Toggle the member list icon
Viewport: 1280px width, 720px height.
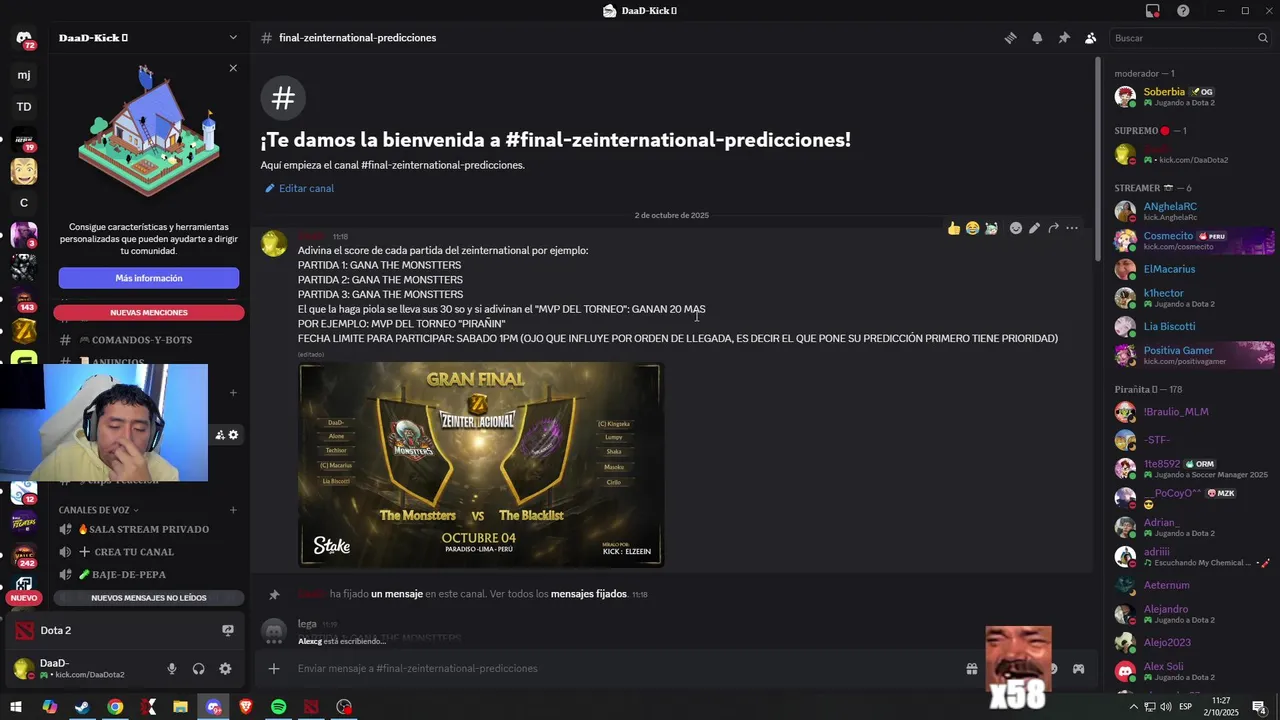(x=1091, y=38)
